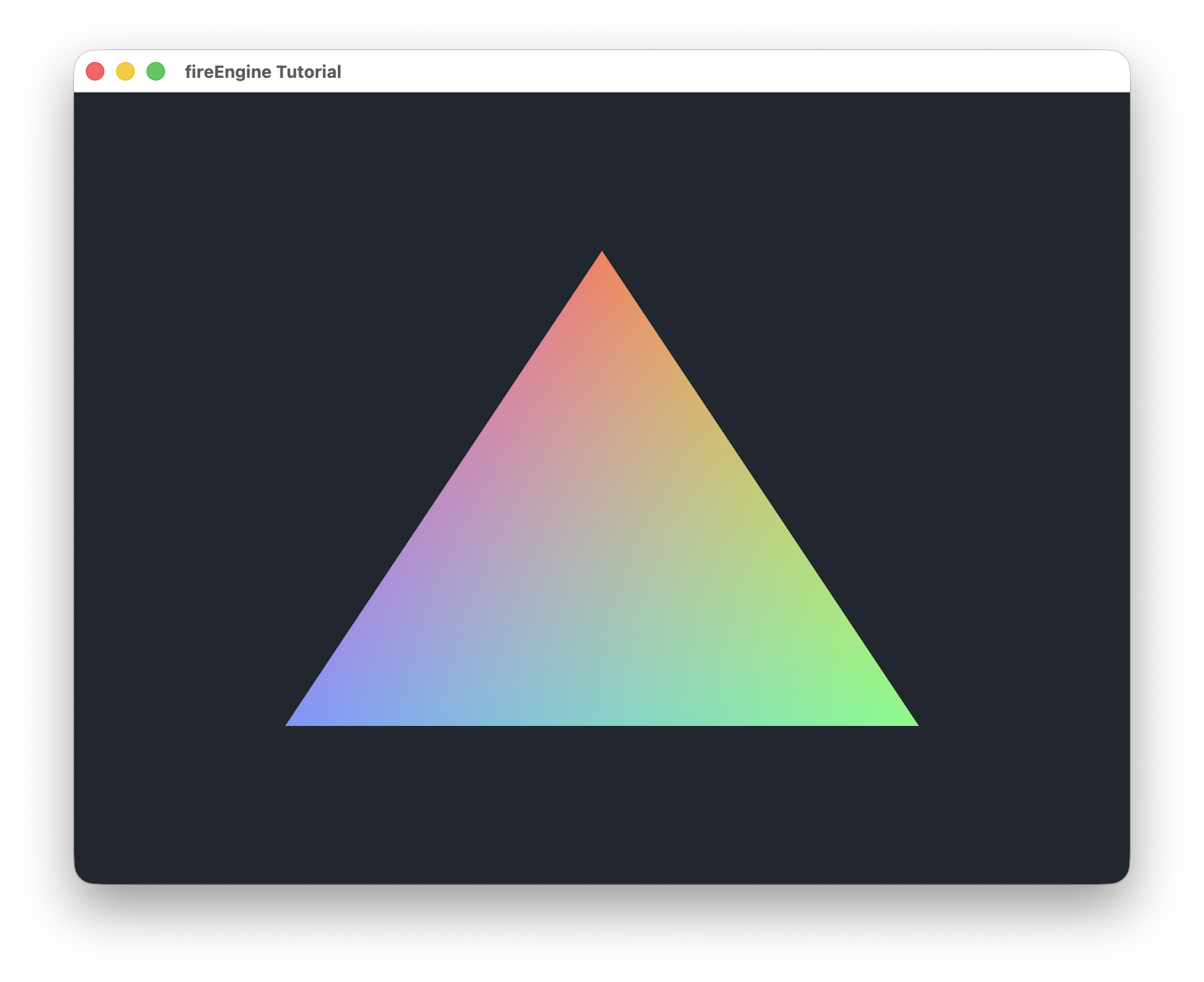The image size is (1204, 982).
Task: Click the fireEngine Tutorial title text
Action: coord(263,72)
